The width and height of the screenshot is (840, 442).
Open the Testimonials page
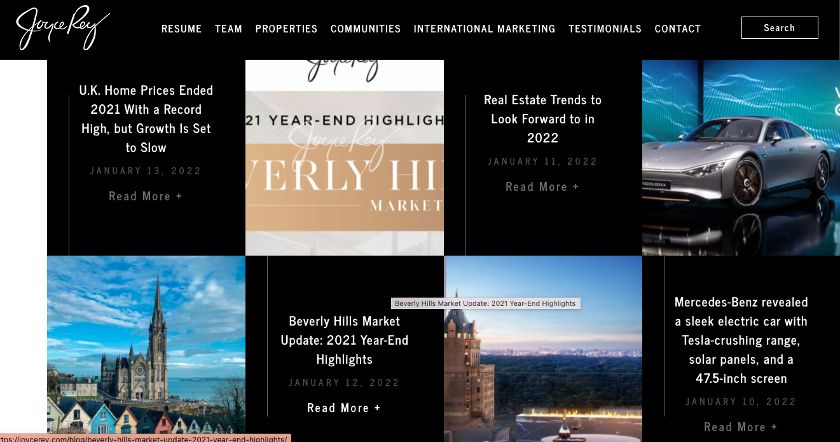[605, 29]
